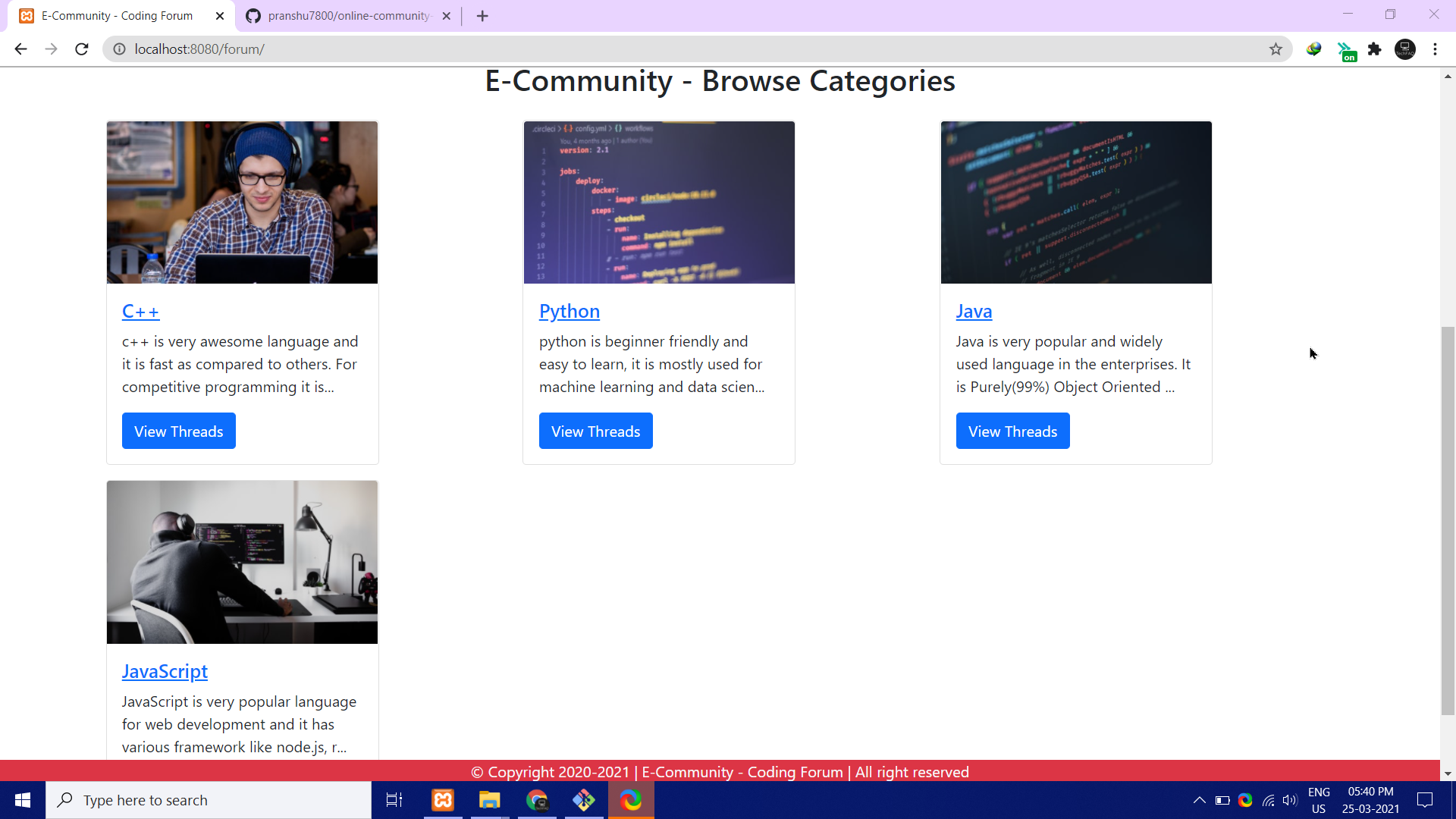The width and height of the screenshot is (1456, 819).
Task: Open the XAMPP control panel from the taskbar
Action: (x=442, y=800)
